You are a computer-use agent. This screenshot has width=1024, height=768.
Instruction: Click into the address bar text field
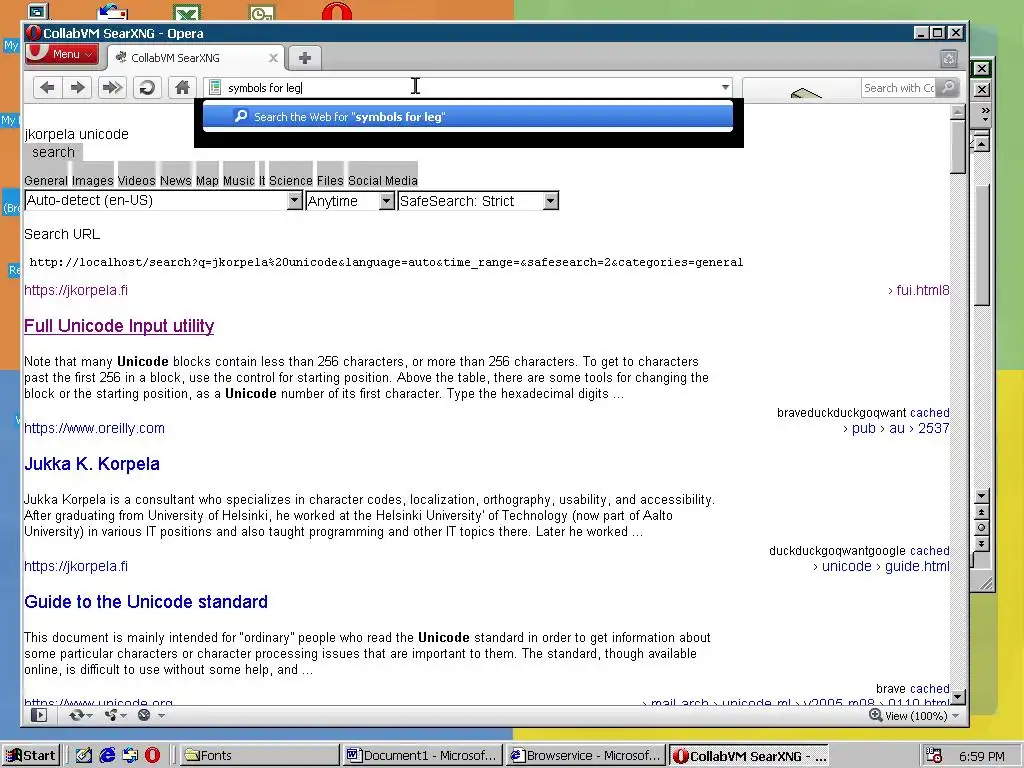click(470, 88)
